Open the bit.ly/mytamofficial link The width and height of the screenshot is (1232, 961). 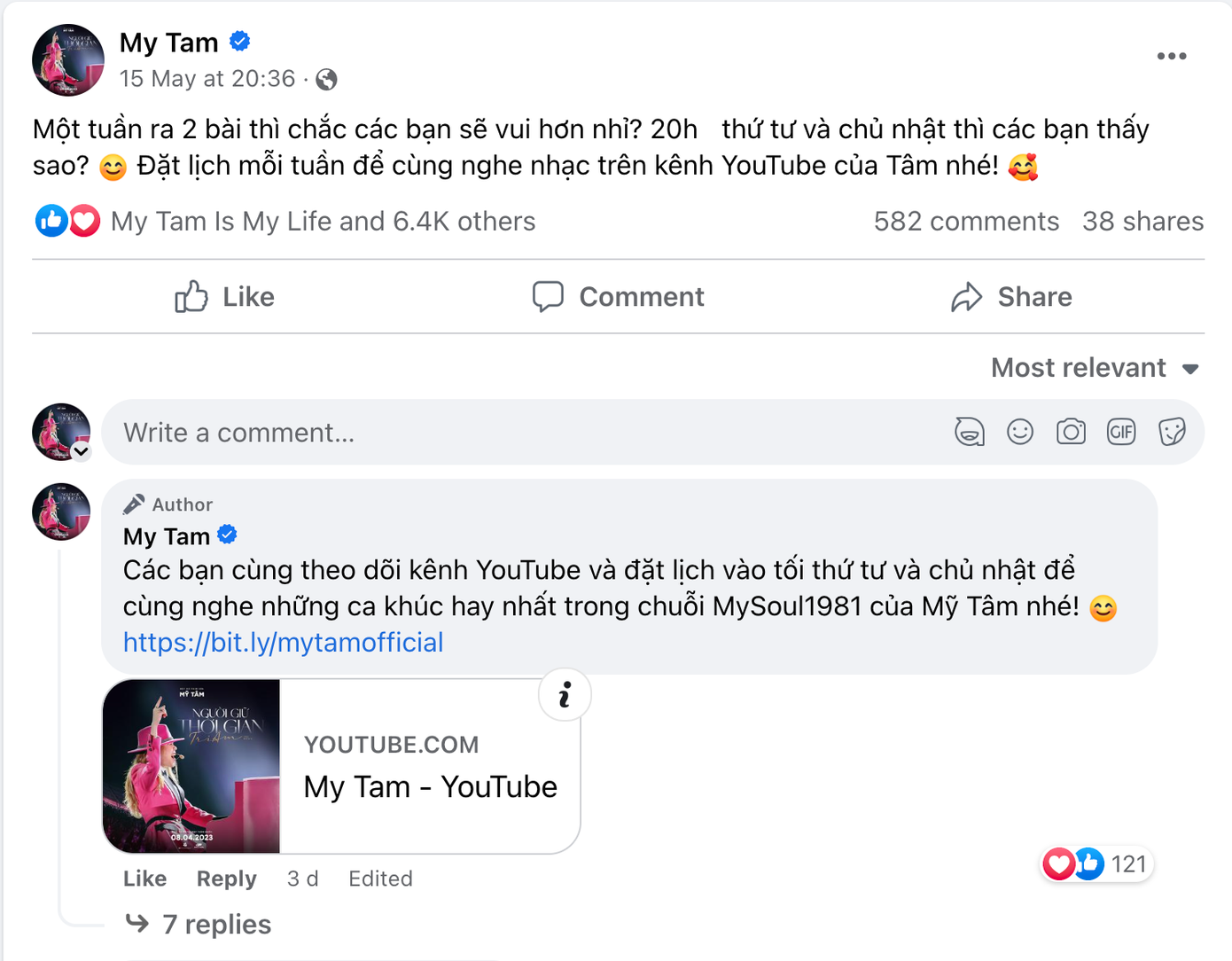pyautogui.click(x=283, y=642)
